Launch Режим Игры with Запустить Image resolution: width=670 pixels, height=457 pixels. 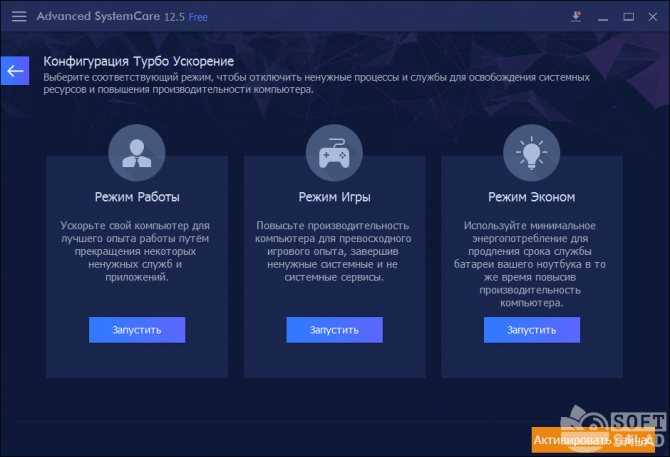[335, 330]
